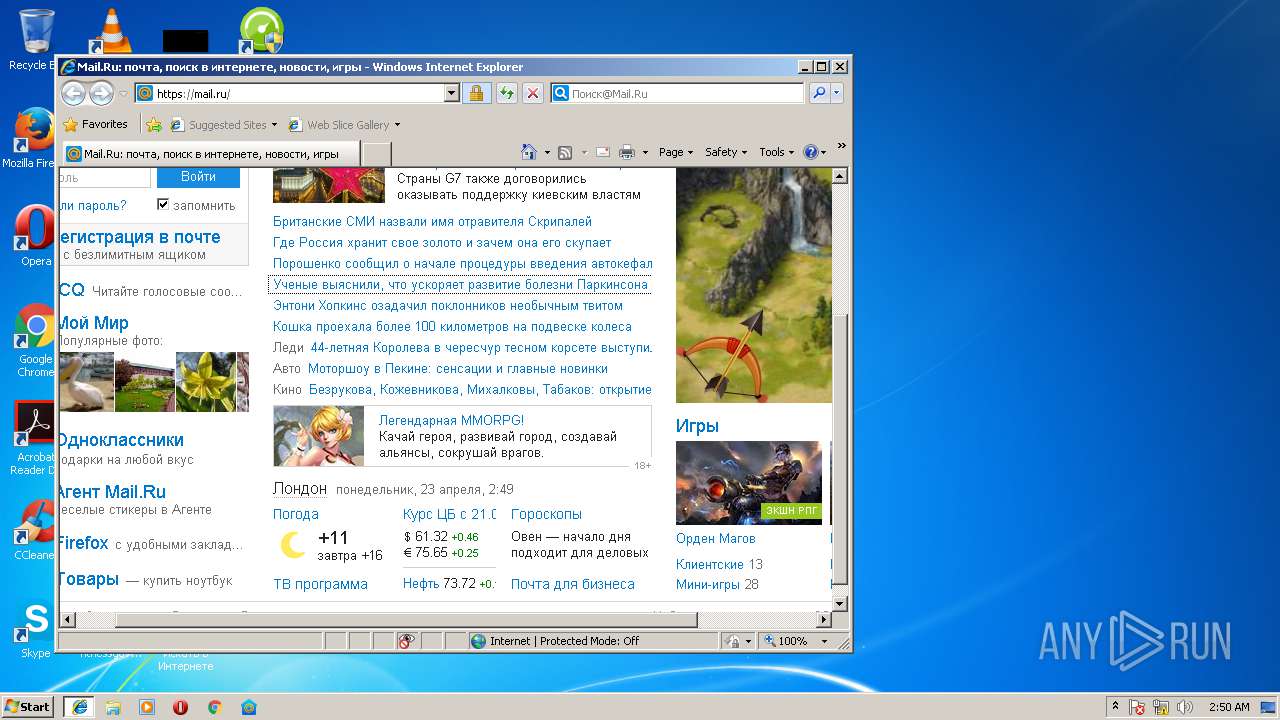This screenshot has width=1280, height=720.
Task: Open the Start menu
Action: [x=28, y=706]
